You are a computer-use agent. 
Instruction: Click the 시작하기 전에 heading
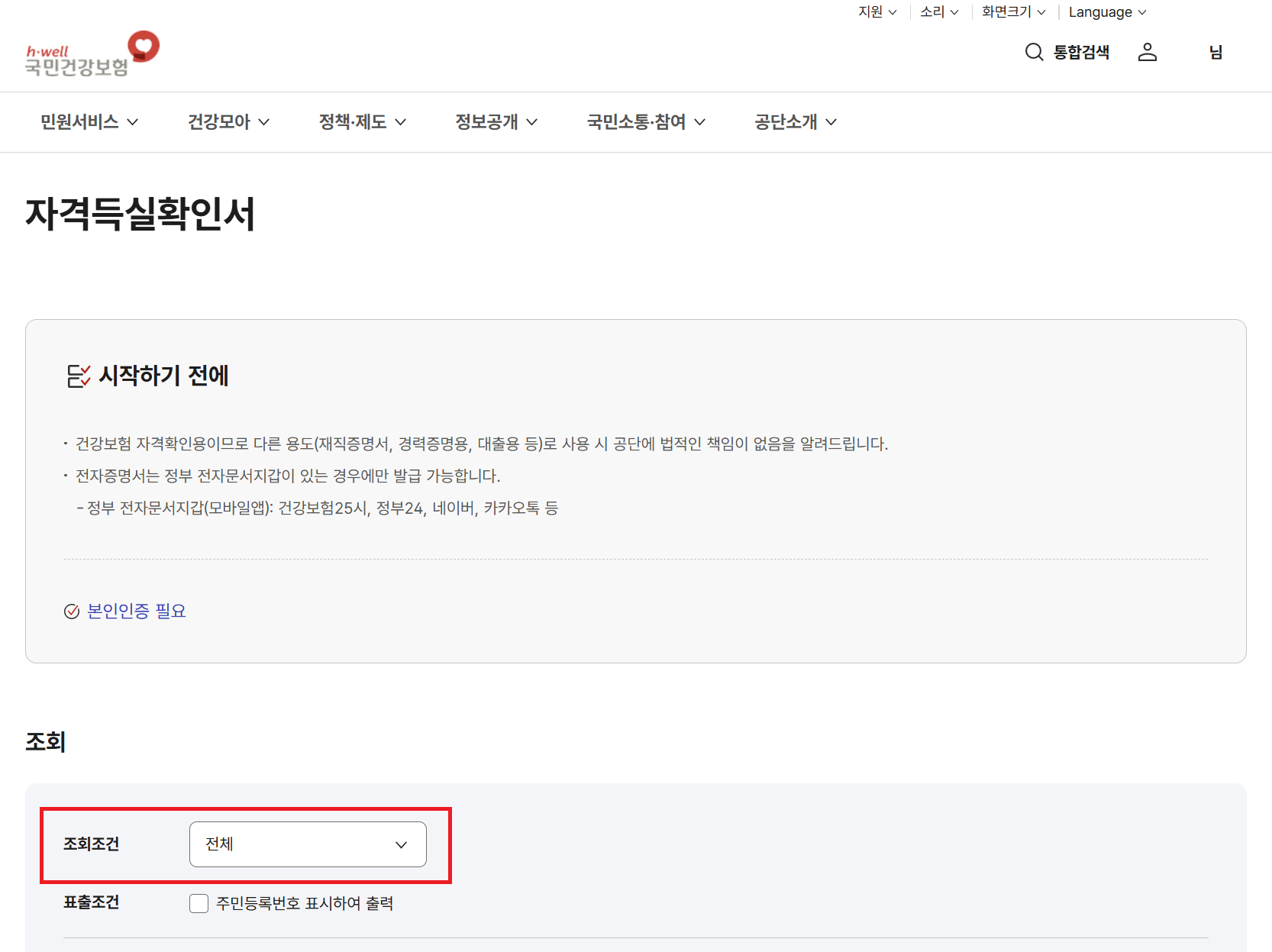[x=163, y=376]
